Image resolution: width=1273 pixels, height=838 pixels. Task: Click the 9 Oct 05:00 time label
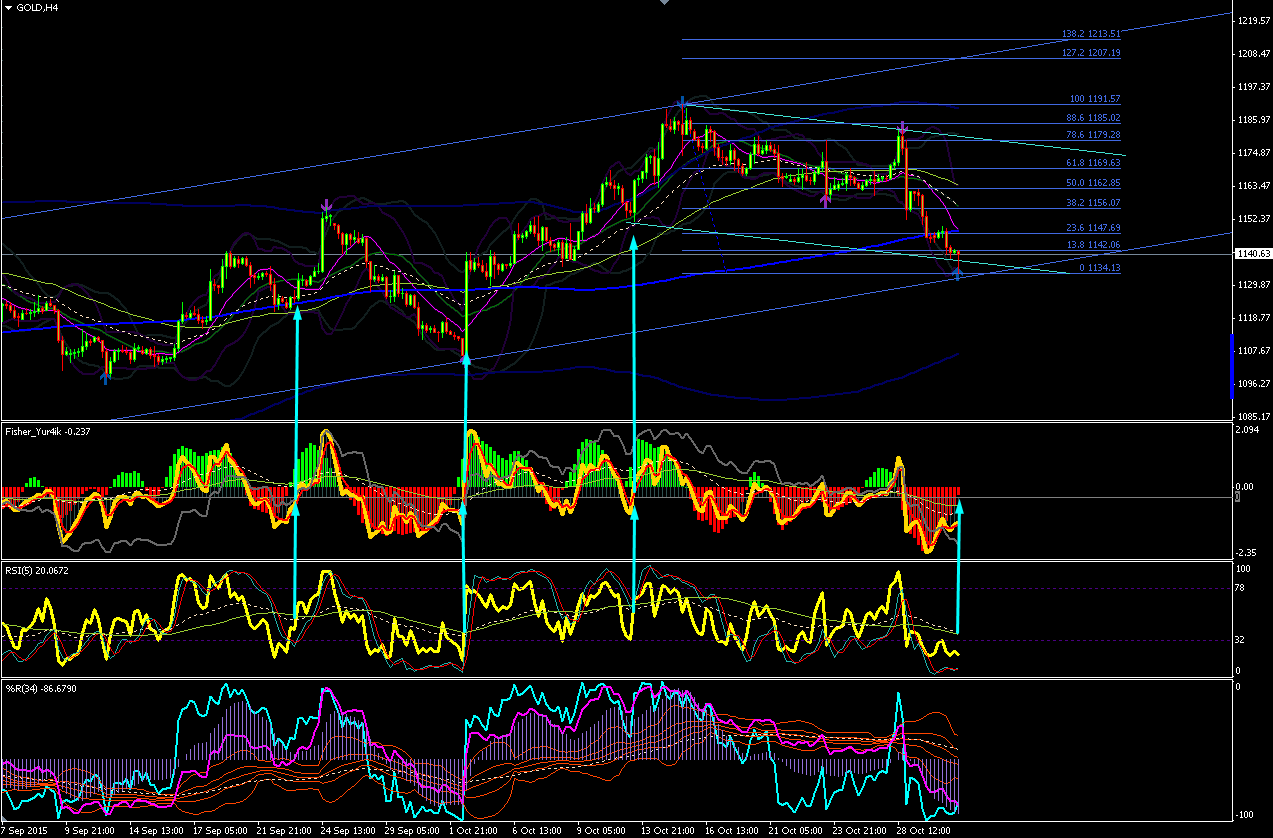point(601,830)
